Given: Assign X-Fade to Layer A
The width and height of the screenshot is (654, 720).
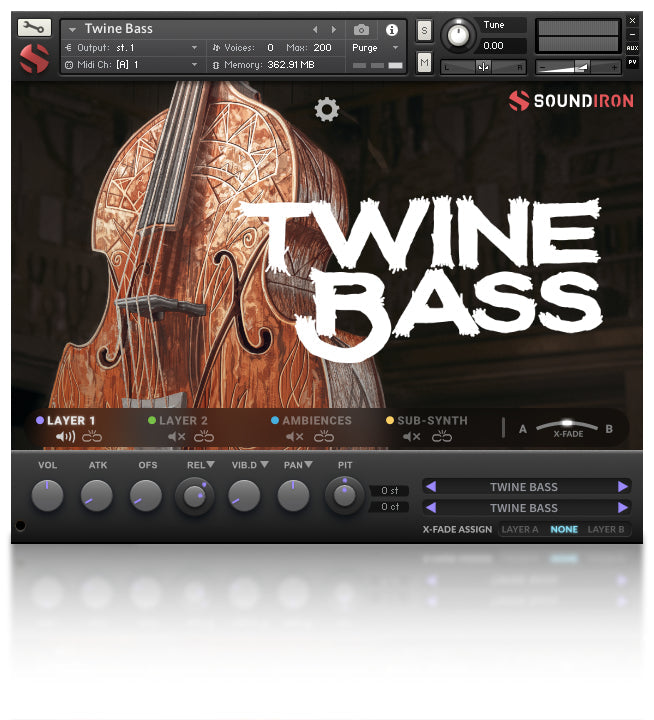Looking at the screenshot, I should pos(520,529).
